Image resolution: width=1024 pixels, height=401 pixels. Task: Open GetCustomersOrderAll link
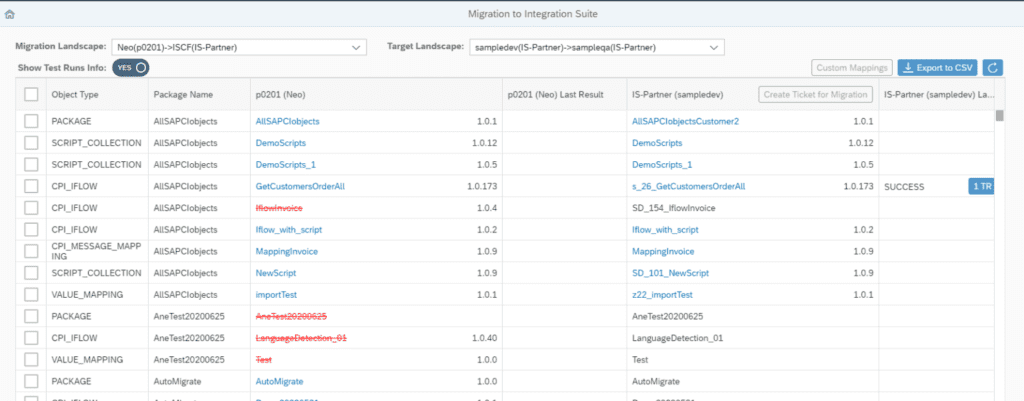[300, 186]
